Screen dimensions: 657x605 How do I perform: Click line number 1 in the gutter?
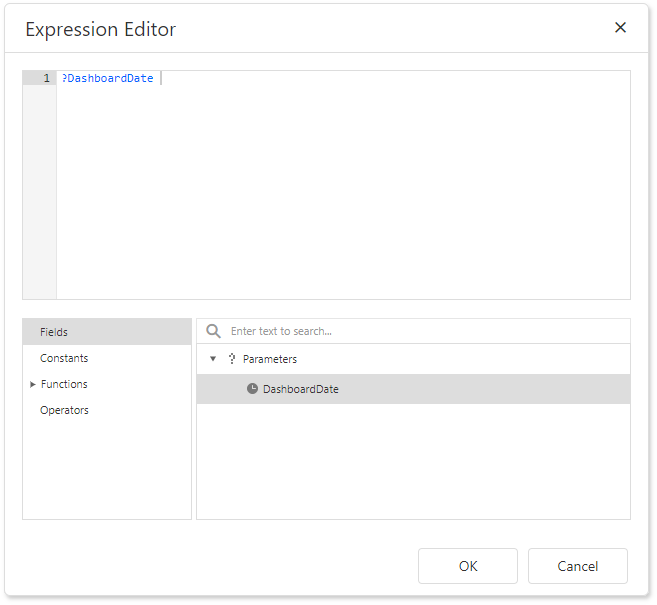click(x=45, y=78)
